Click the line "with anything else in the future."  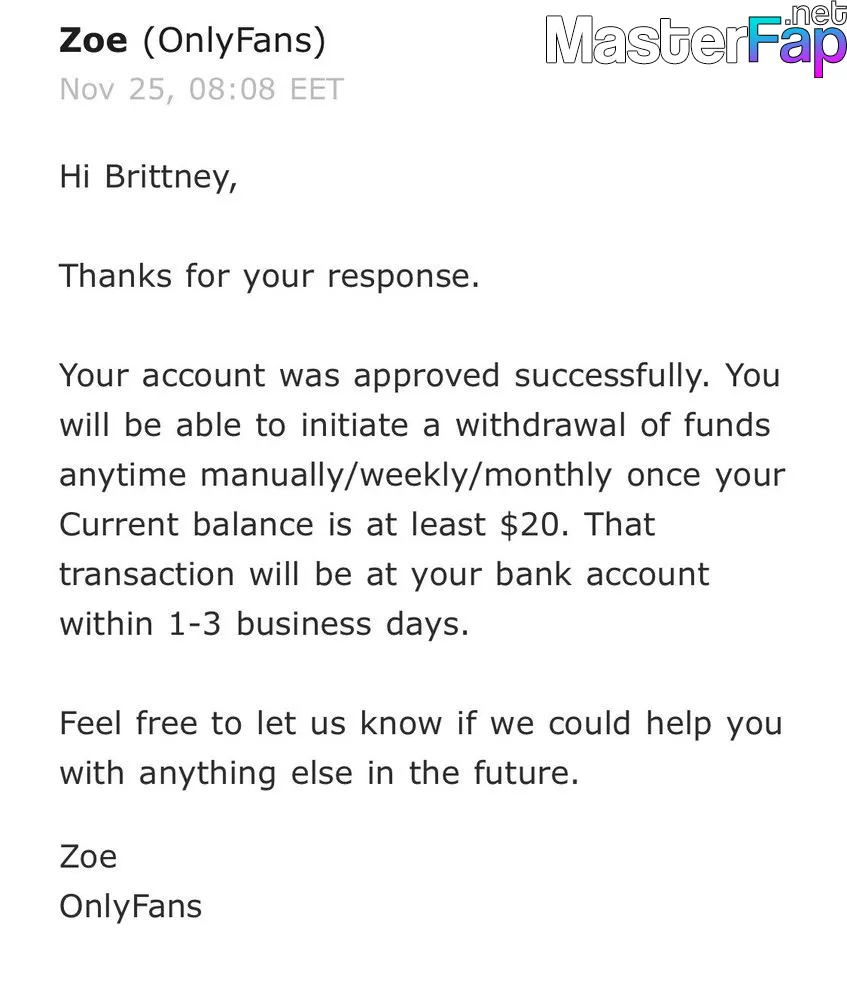click(x=319, y=774)
